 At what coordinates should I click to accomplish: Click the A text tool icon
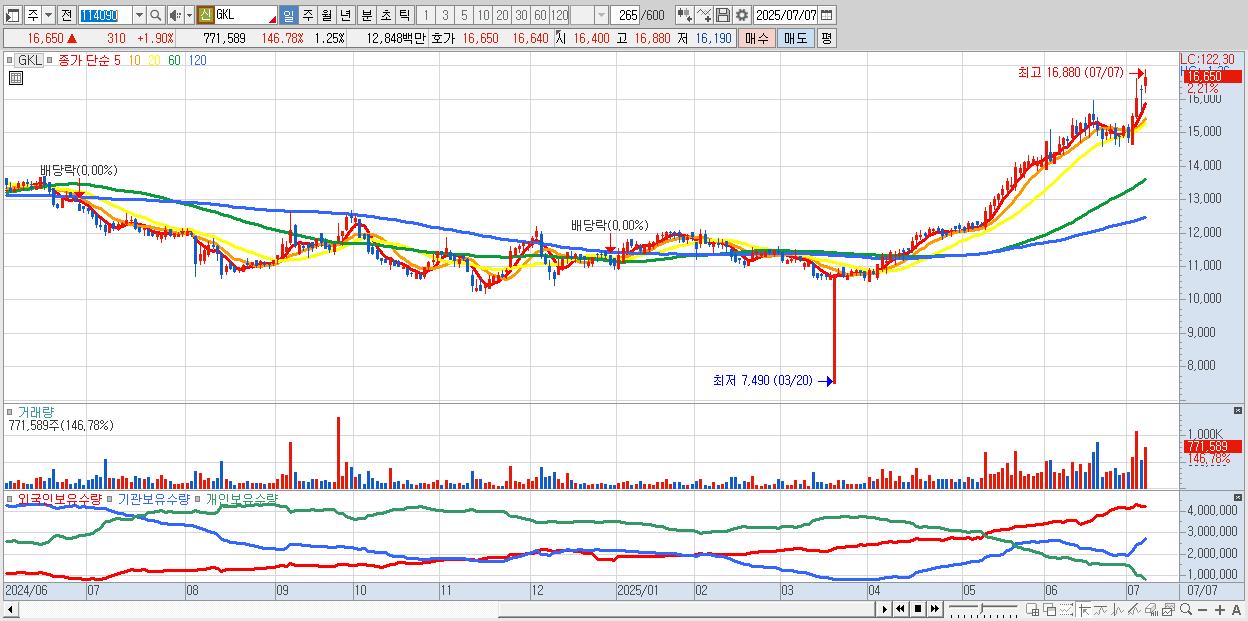tap(1236, 609)
